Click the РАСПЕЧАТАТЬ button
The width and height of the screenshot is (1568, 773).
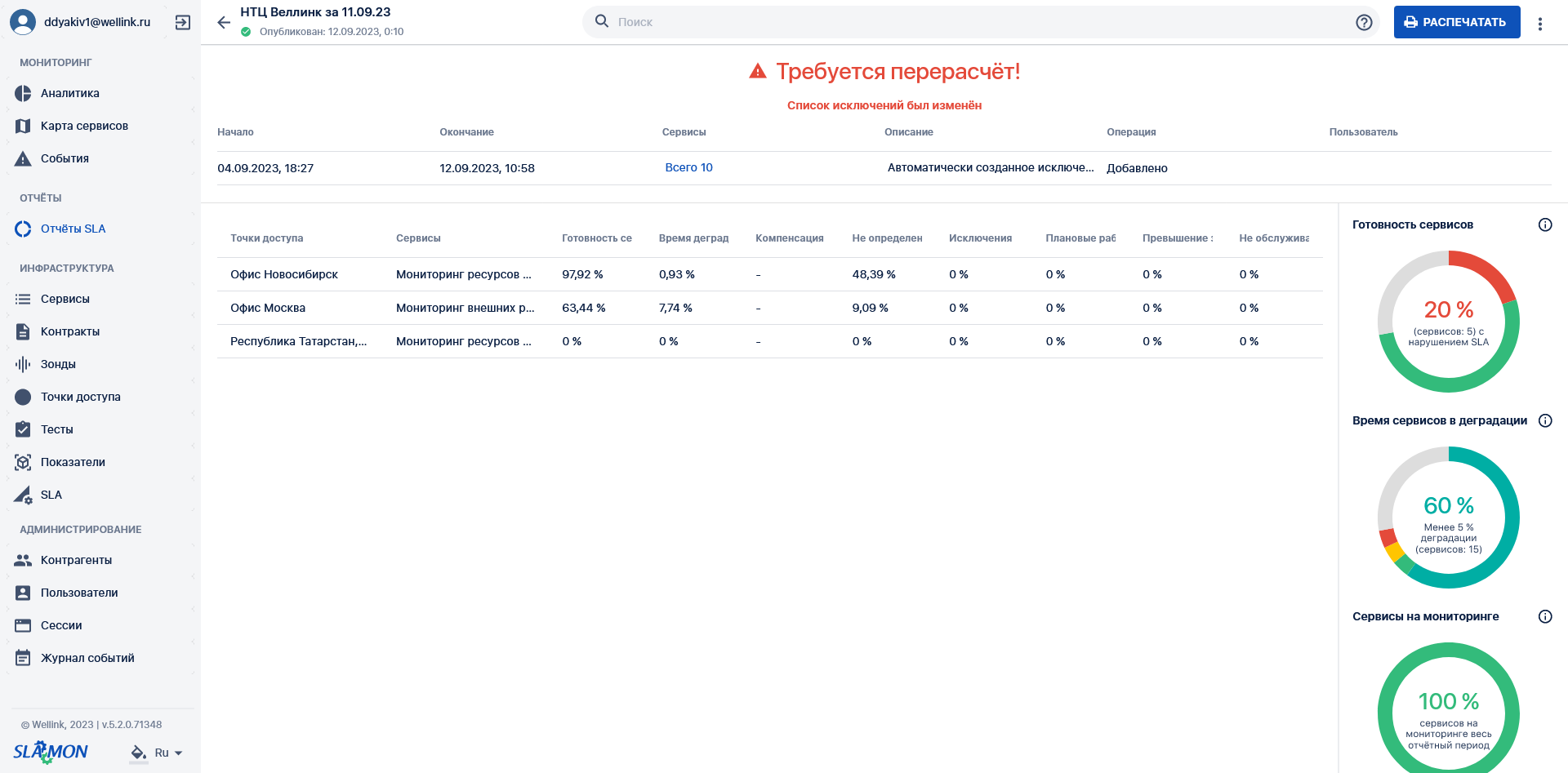(1457, 22)
